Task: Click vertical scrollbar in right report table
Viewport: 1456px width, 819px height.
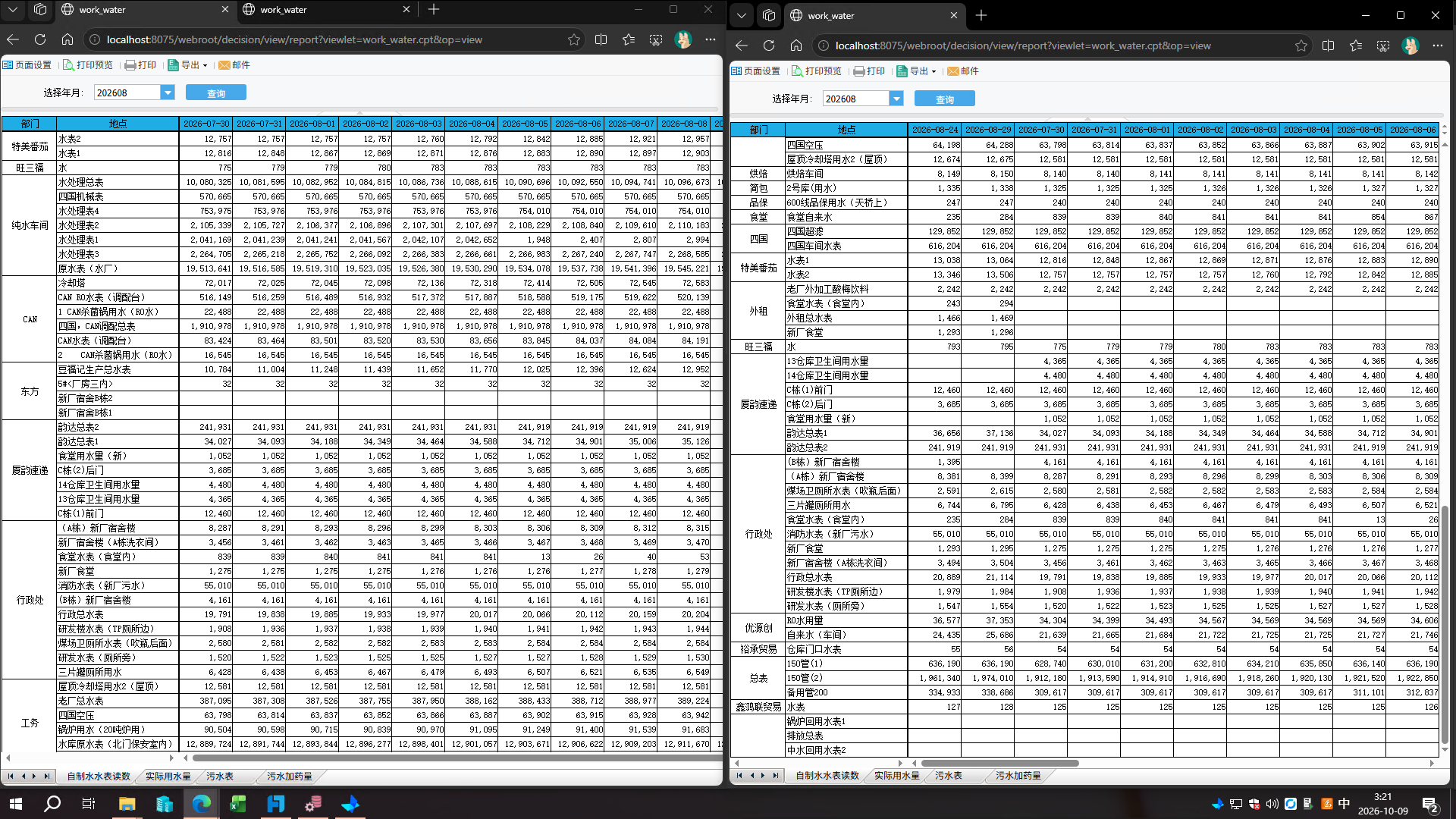Action: point(1445,623)
